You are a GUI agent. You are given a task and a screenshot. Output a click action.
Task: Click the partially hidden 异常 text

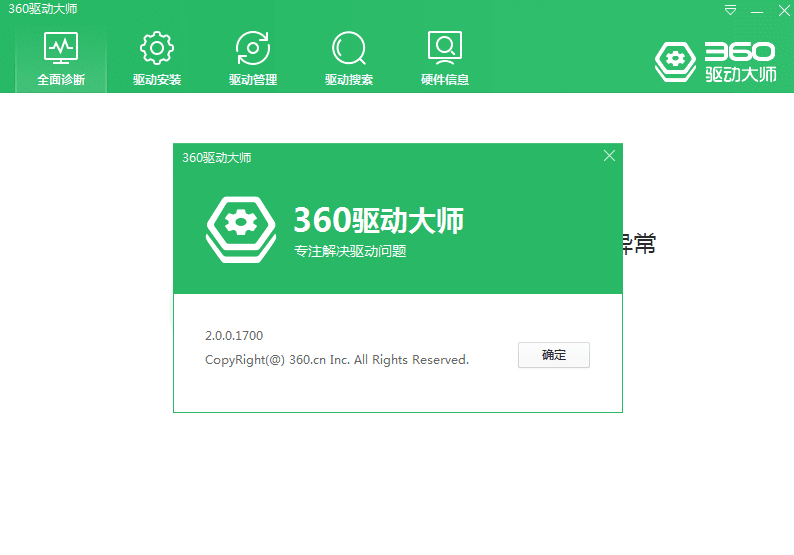pyautogui.click(x=638, y=244)
